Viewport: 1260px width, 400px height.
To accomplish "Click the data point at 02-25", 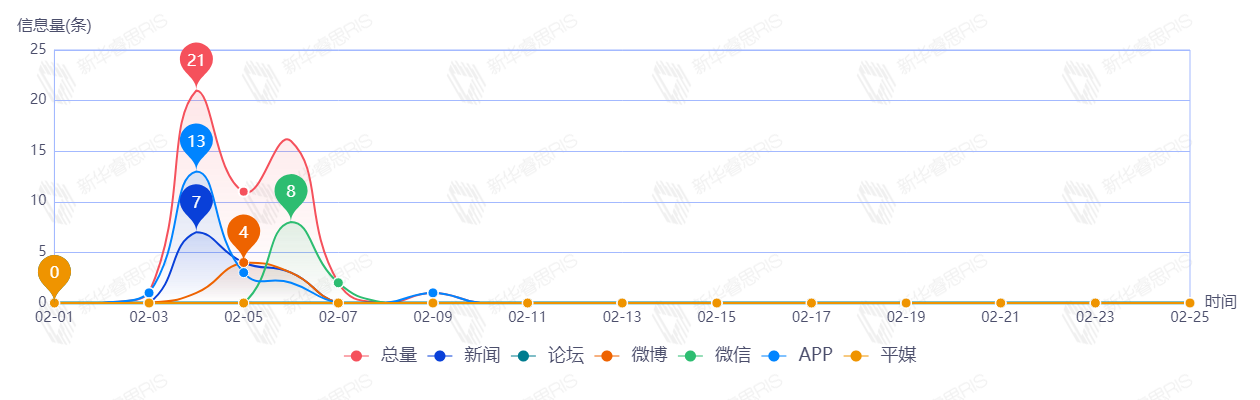I will pos(1190,303).
